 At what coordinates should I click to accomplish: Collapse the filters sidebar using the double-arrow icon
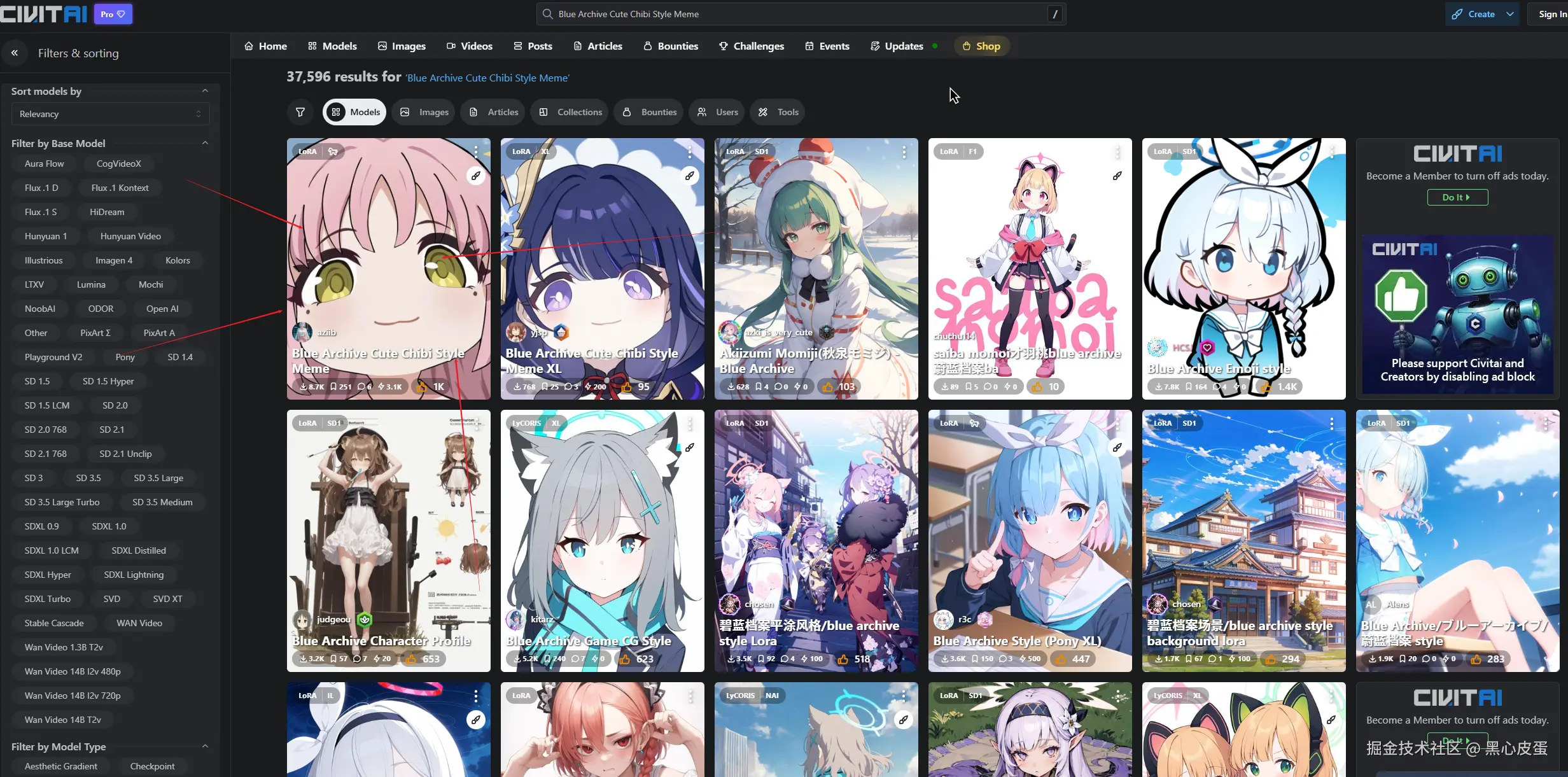[x=14, y=53]
